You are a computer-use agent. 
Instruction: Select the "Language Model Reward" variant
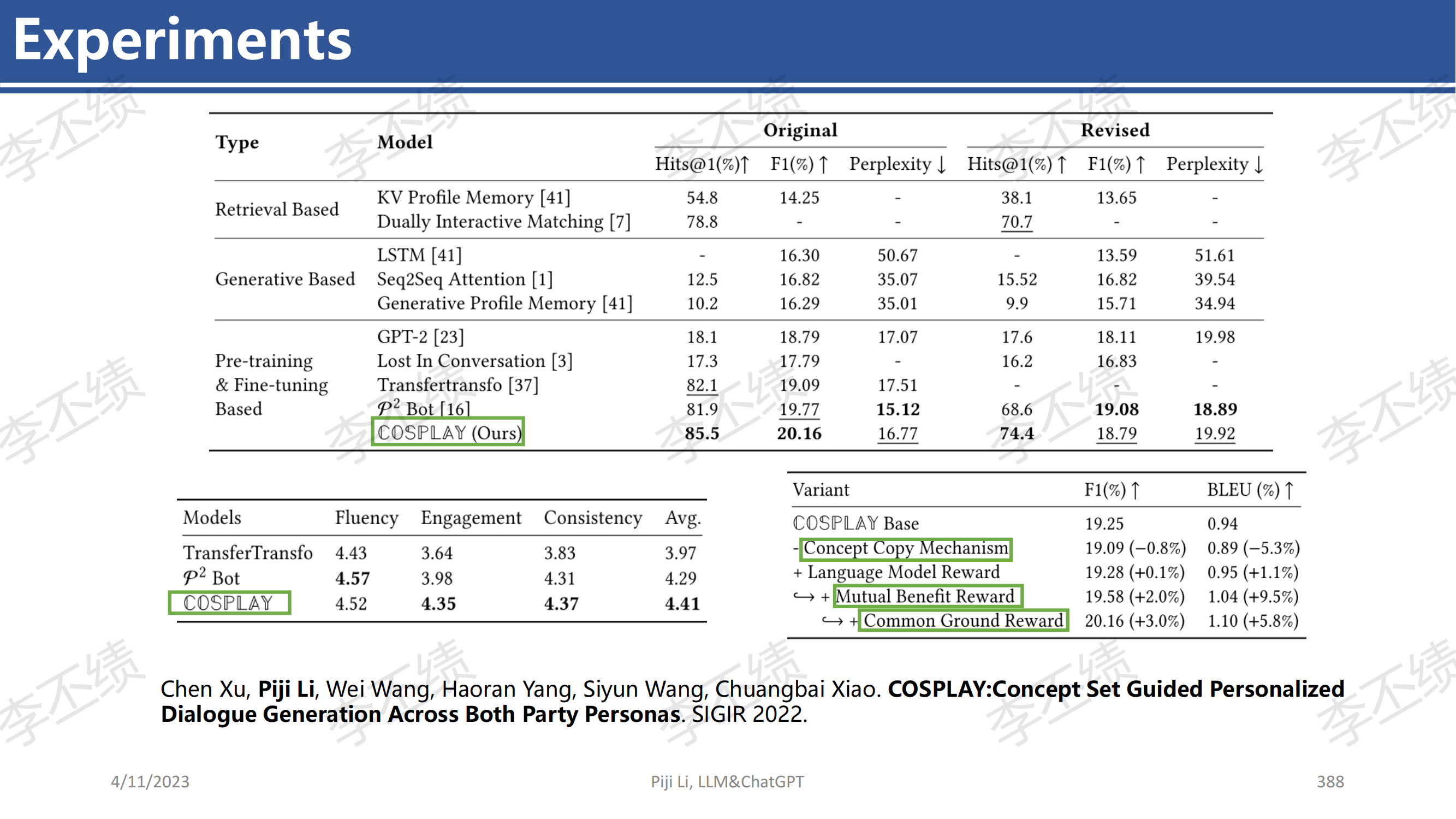pyautogui.click(x=903, y=573)
